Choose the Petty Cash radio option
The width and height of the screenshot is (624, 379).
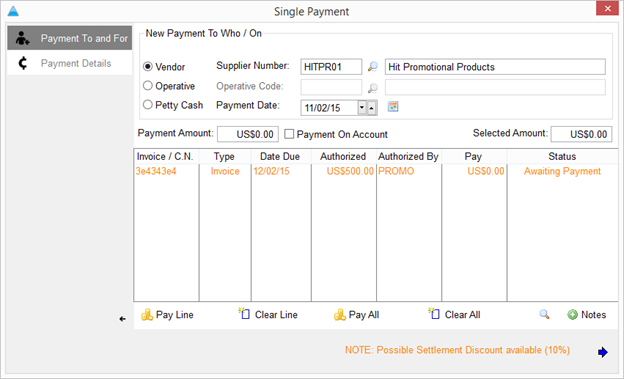pos(148,105)
